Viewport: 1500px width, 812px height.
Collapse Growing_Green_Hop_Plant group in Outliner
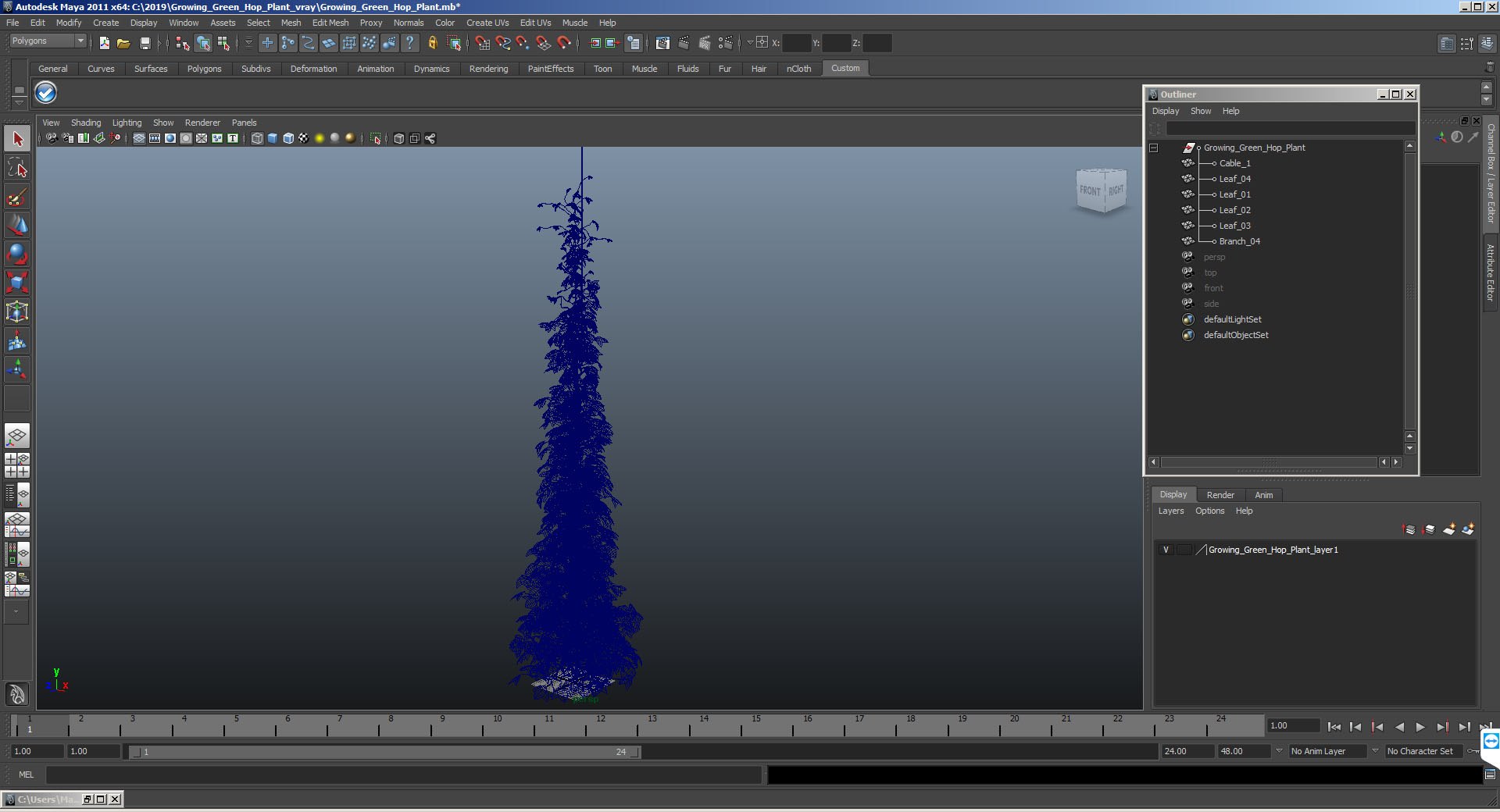tap(1153, 148)
